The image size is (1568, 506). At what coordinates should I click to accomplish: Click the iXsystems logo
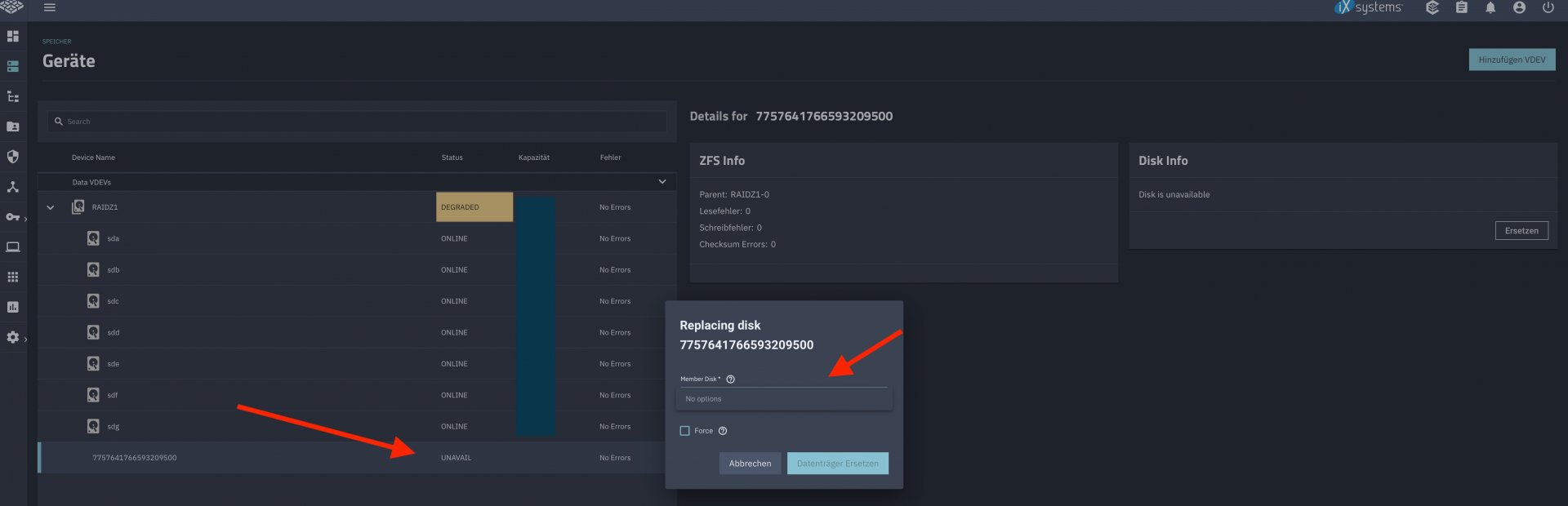pyautogui.click(x=1368, y=7)
